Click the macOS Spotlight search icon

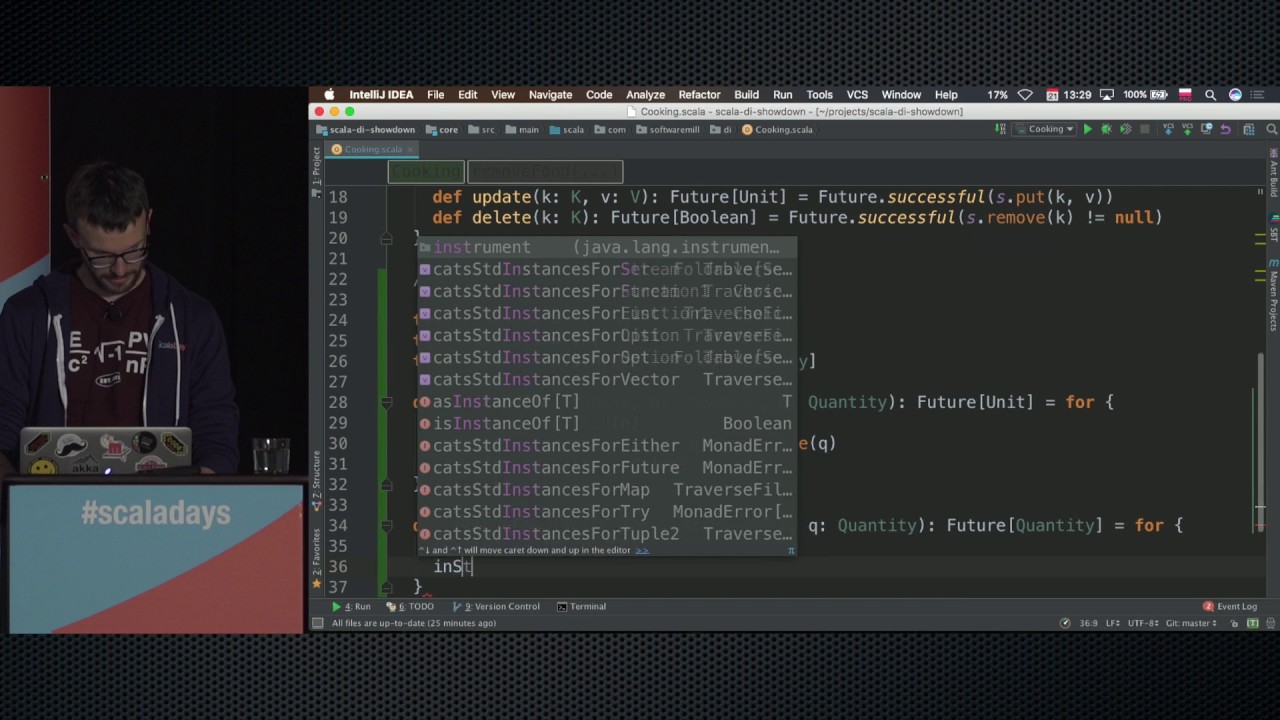(x=1210, y=95)
